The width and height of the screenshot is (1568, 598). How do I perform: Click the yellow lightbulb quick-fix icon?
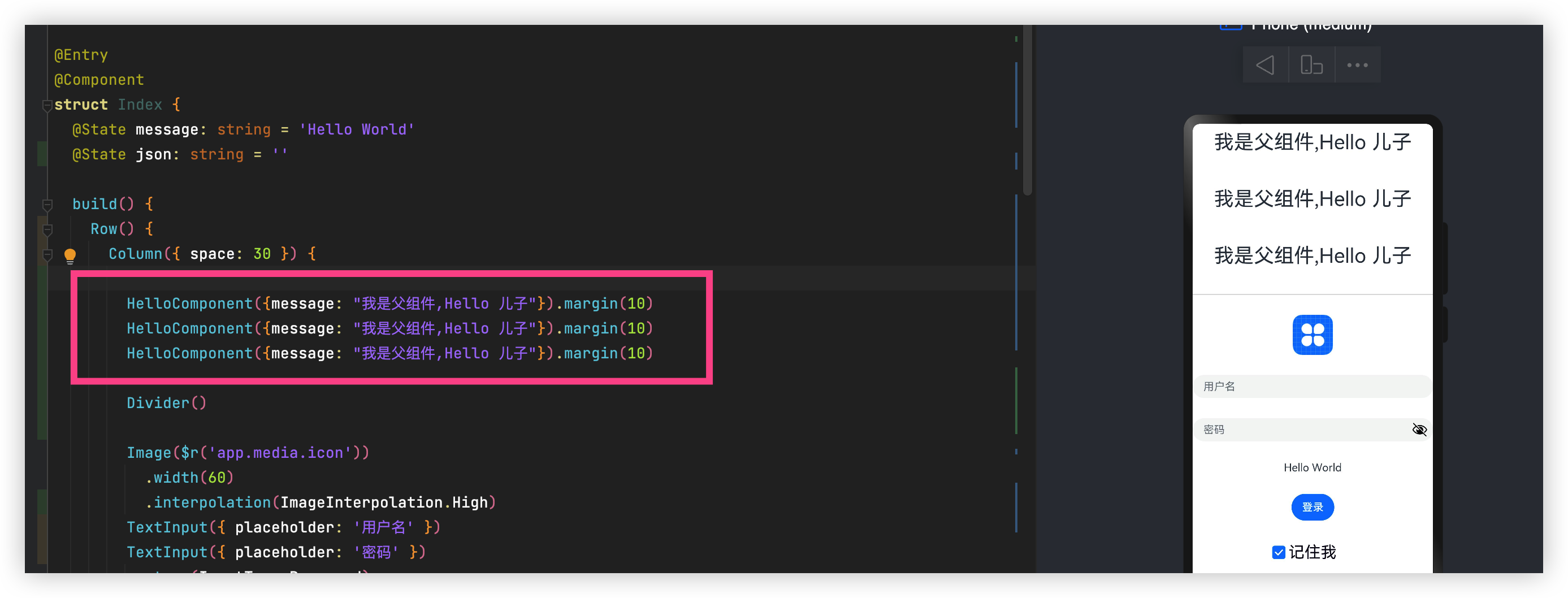pos(70,255)
